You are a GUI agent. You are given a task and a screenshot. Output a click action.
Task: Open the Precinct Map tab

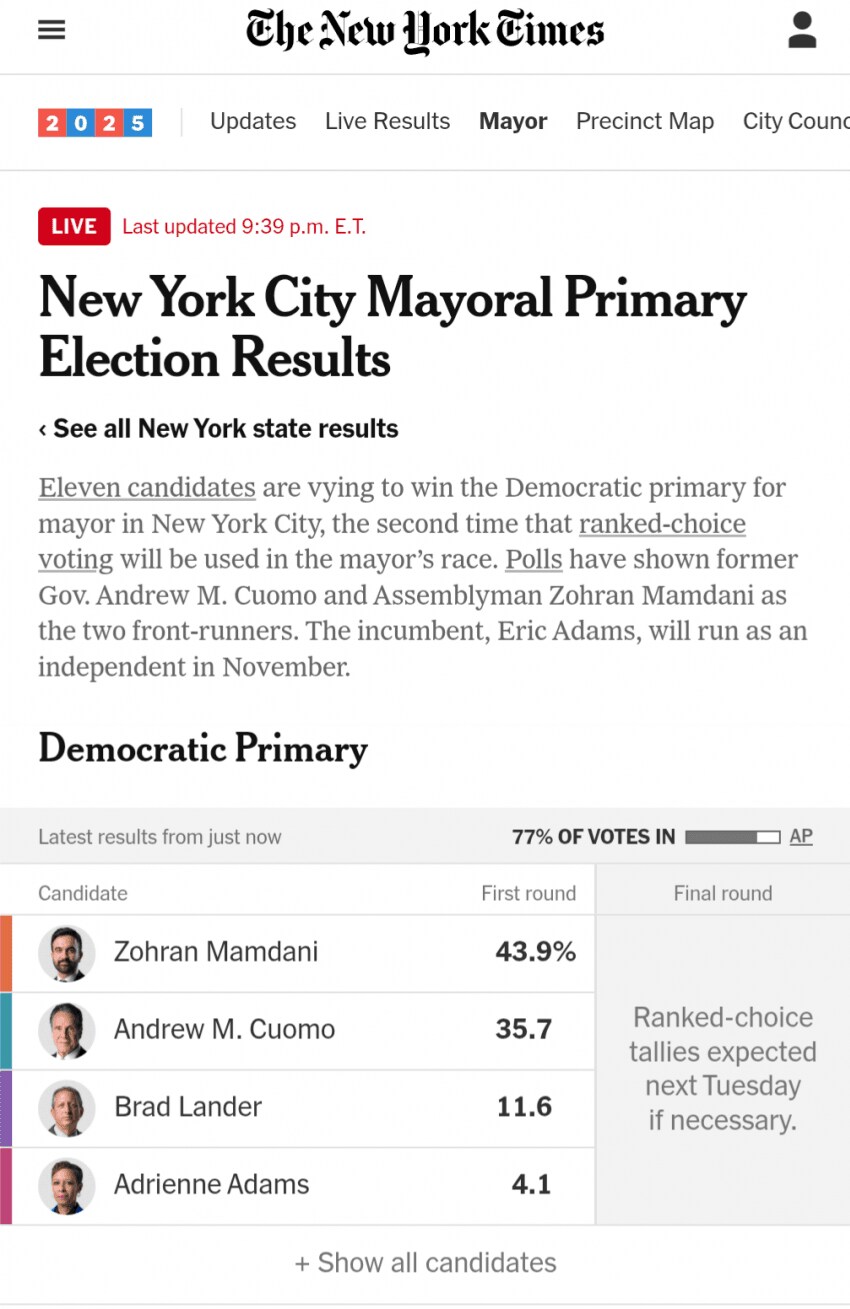coord(645,122)
